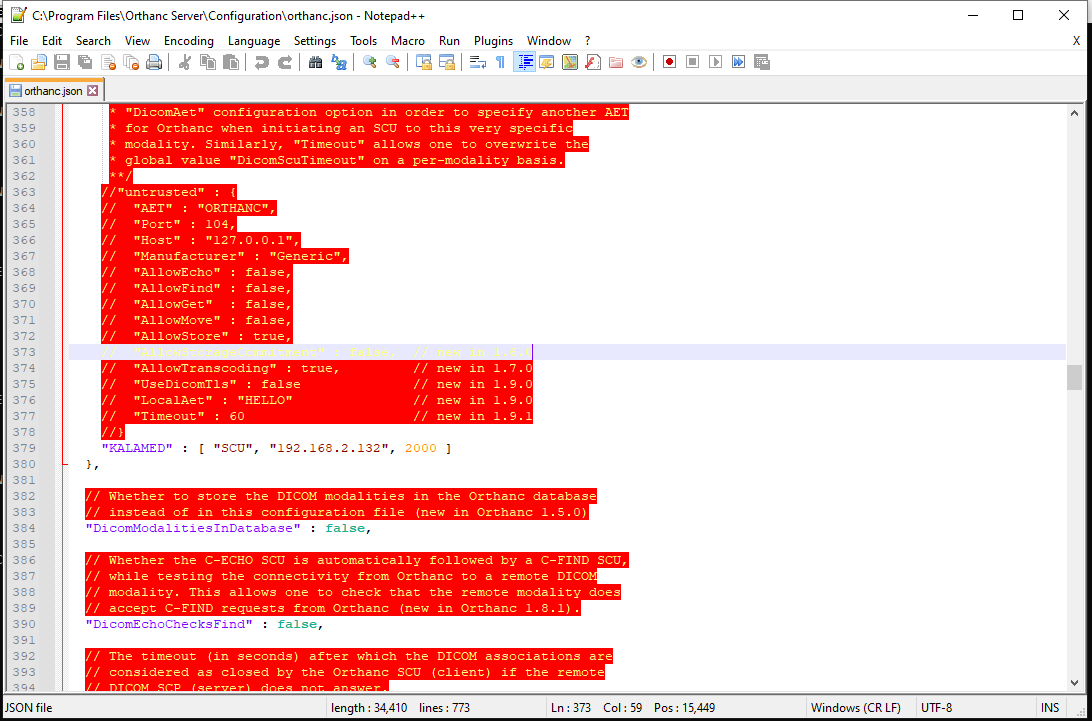Select the orthanc.json document tab
This screenshot has width=1092, height=721.
point(53,91)
